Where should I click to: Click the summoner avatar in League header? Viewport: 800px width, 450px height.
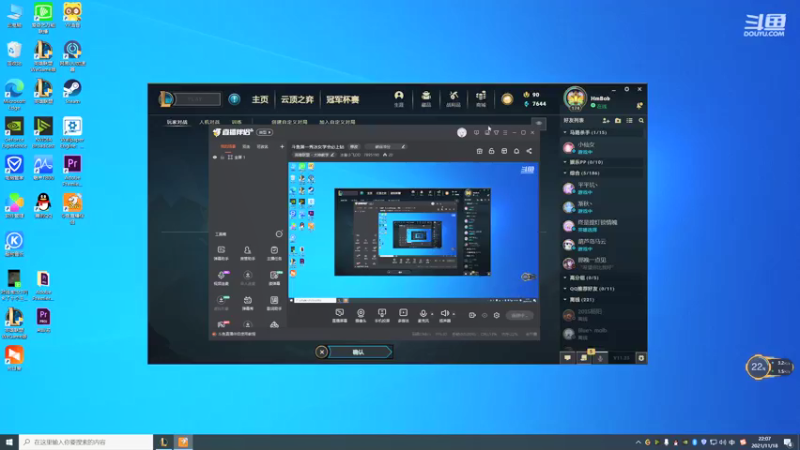point(576,98)
